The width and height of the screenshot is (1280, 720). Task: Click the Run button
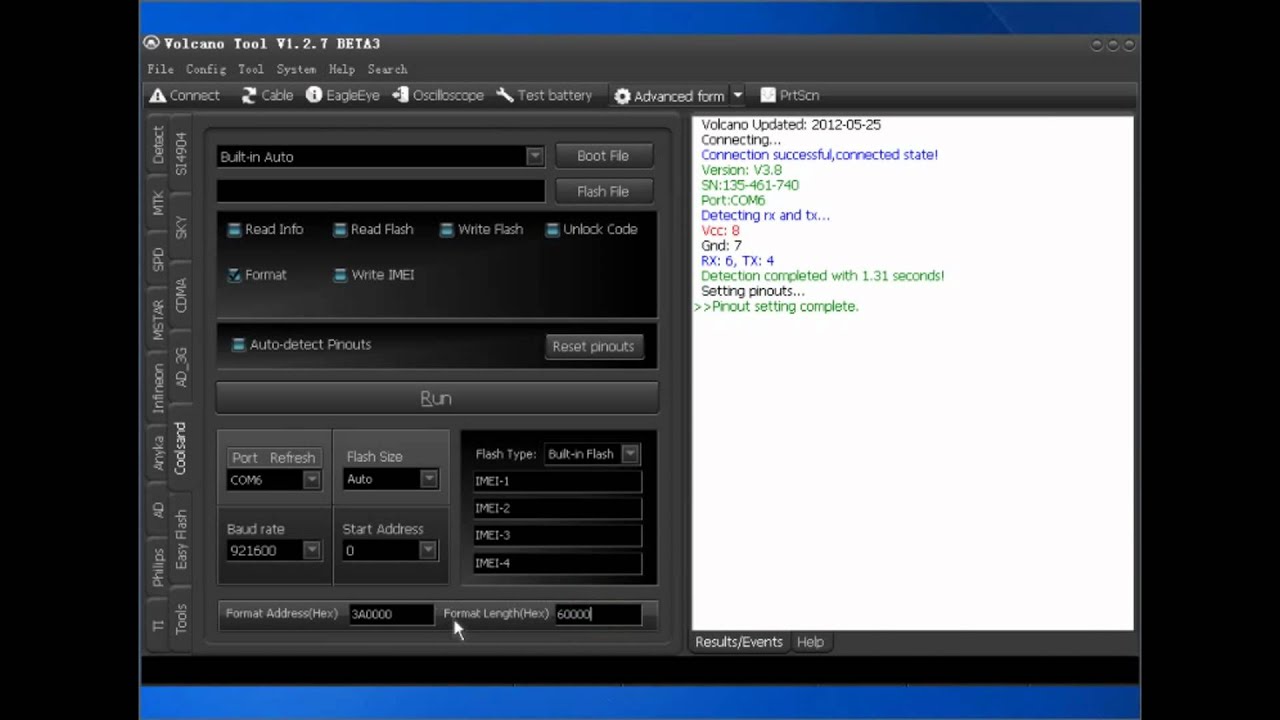(x=437, y=398)
